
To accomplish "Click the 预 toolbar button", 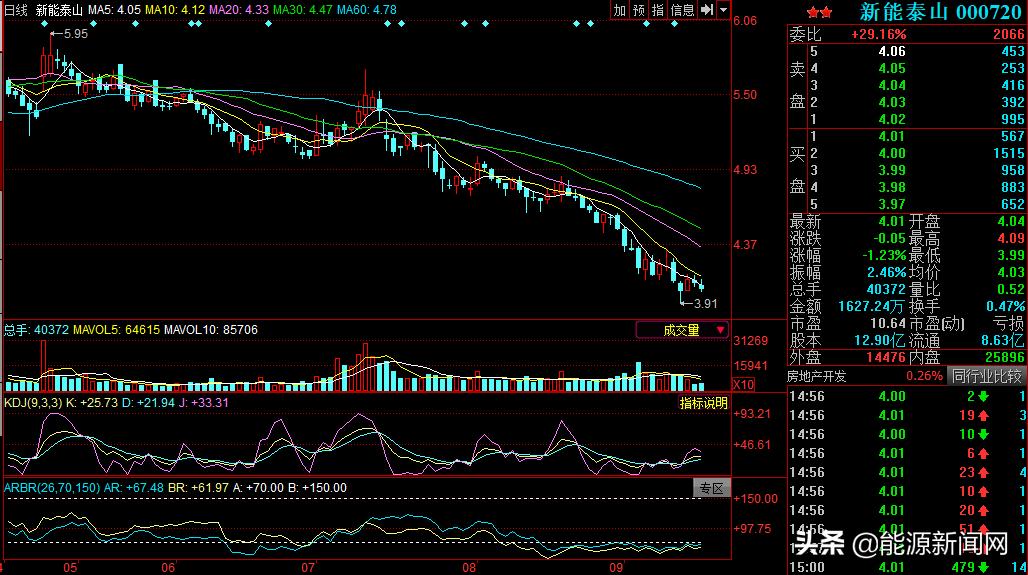I will tap(639, 10).
